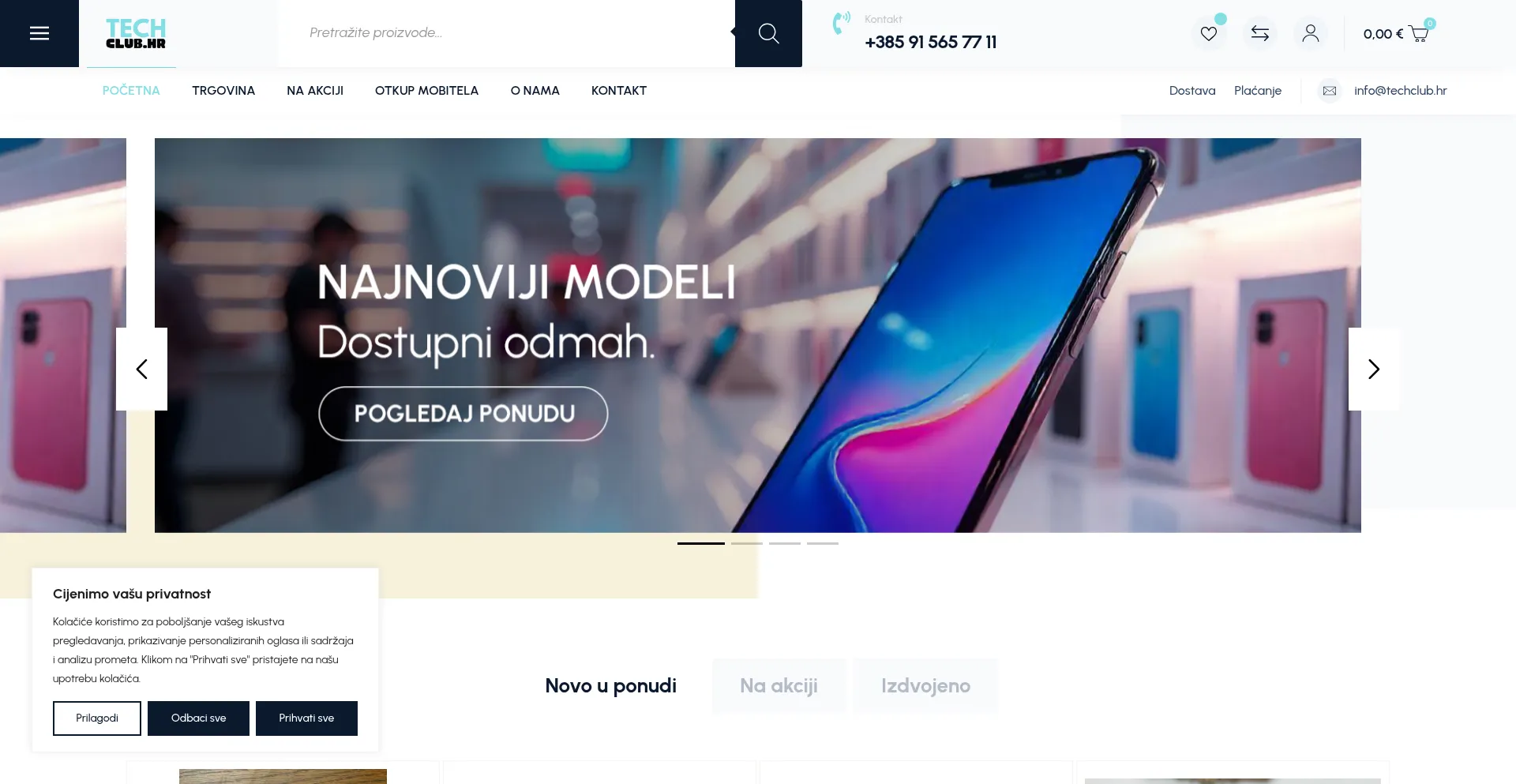Open the OTKUP MOBITELA menu item
This screenshot has height=784, width=1516.
coord(426,91)
